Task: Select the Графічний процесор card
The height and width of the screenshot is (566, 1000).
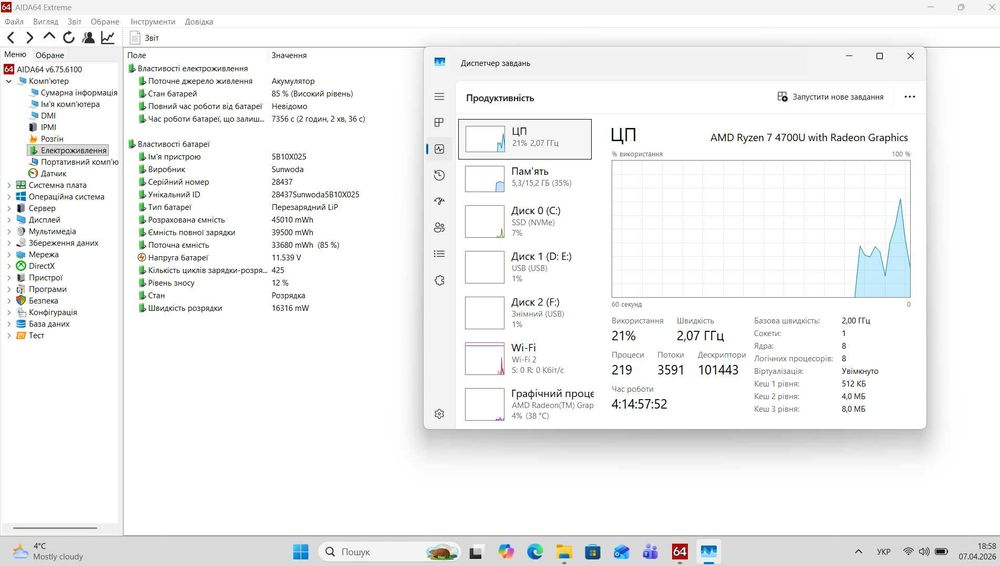Action: coord(525,404)
